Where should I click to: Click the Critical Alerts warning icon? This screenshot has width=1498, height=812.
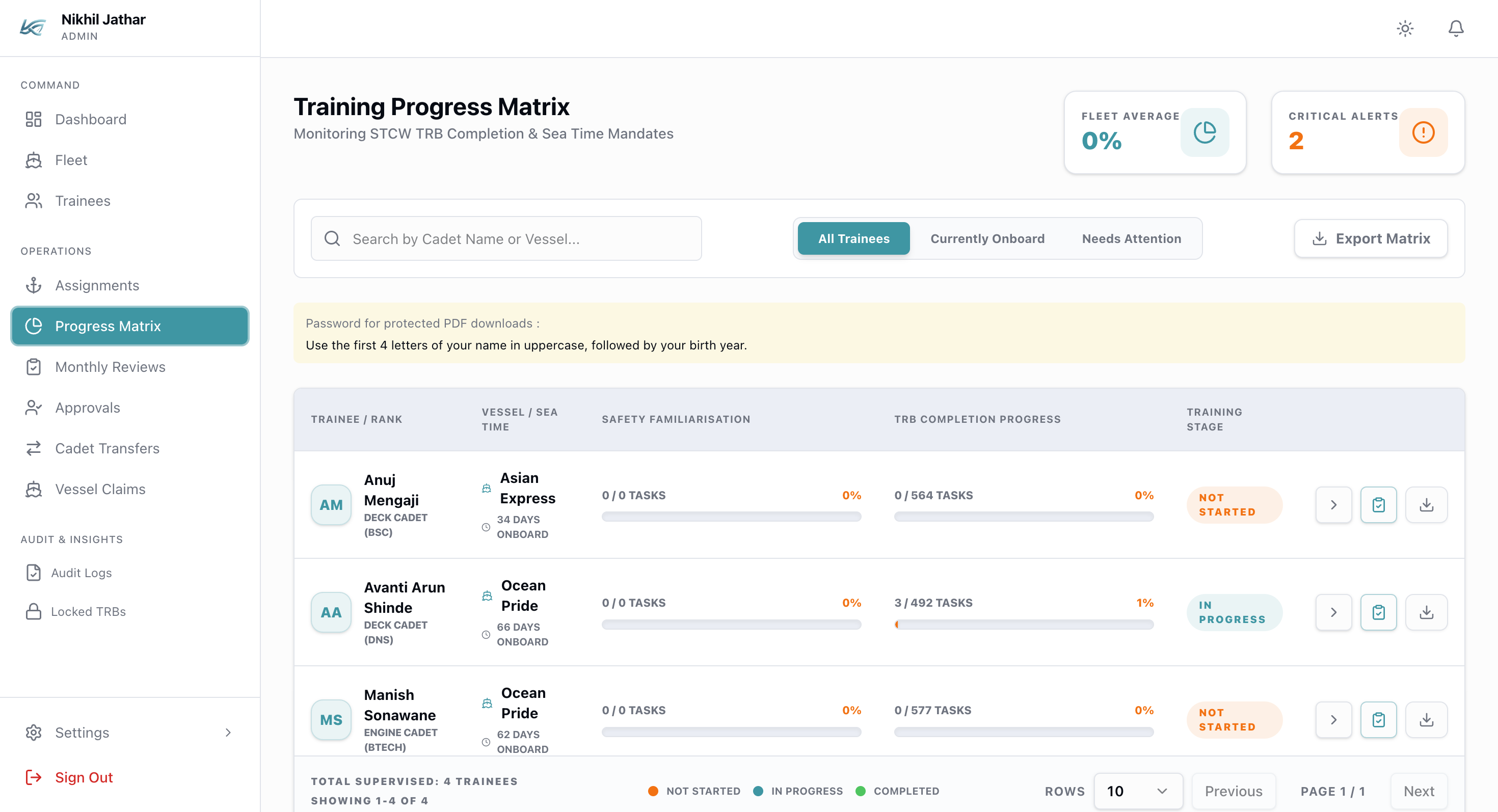pyautogui.click(x=1423, y=132)
